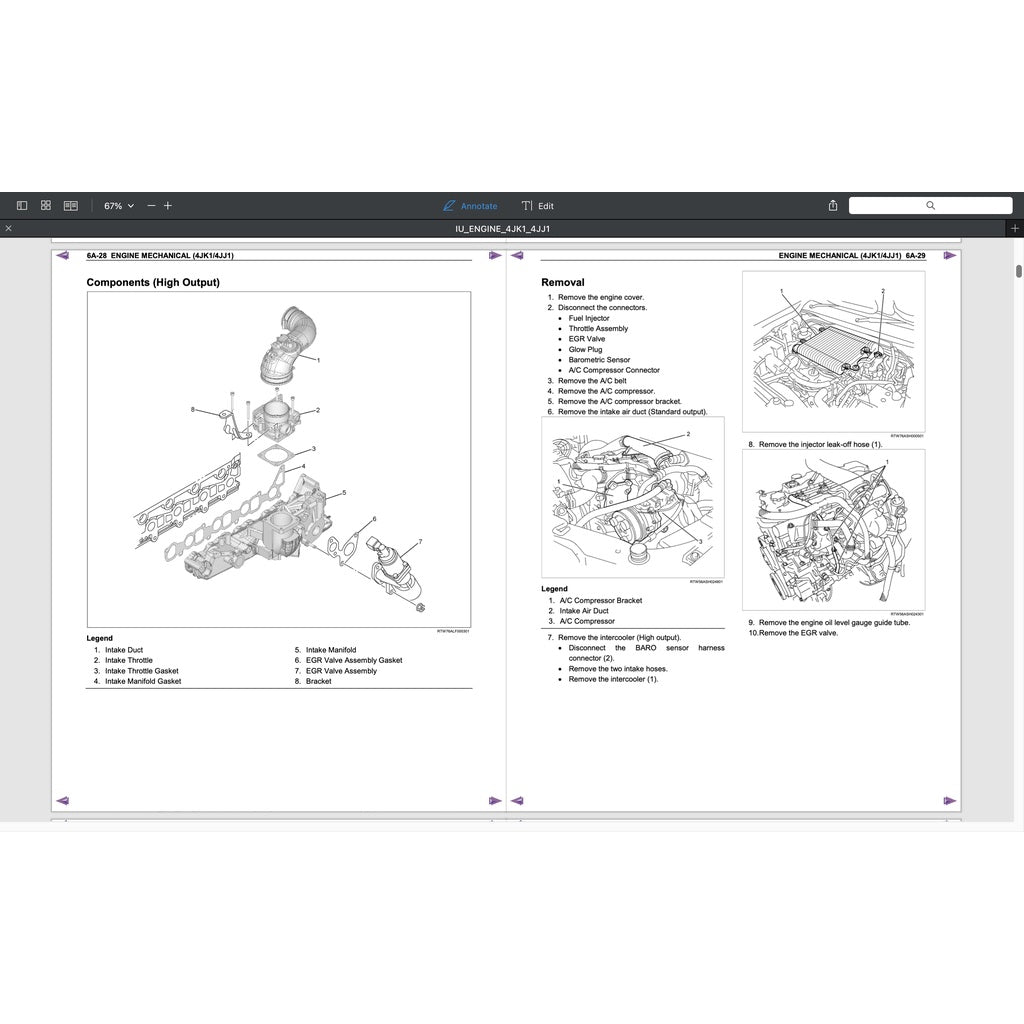Open the page thumbnails grid view
1024x1024 pixels.
pyautogui.click(x=45, y=204)
